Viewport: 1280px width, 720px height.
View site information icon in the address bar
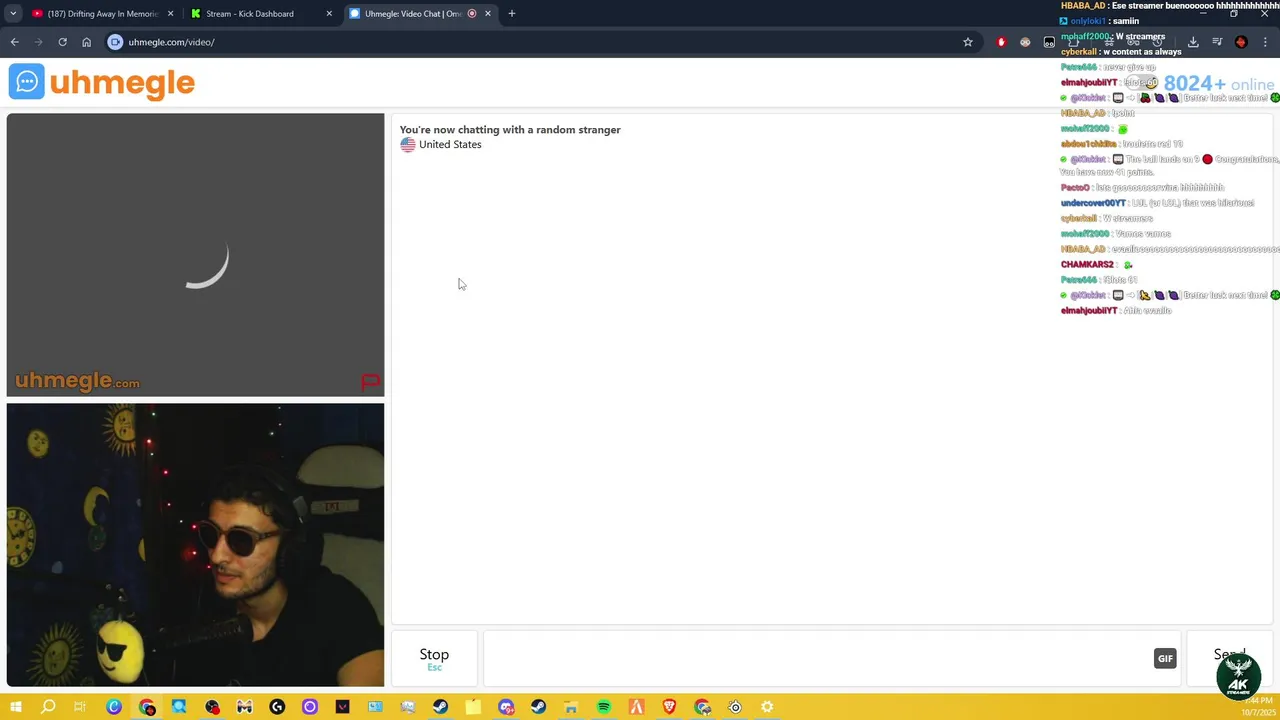pos(115,42)
